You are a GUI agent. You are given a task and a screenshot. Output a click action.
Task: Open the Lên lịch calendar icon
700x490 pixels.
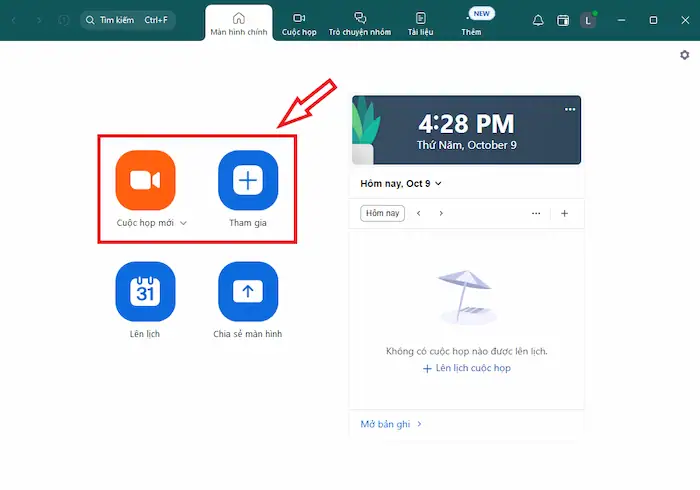(x=145, y=291)
